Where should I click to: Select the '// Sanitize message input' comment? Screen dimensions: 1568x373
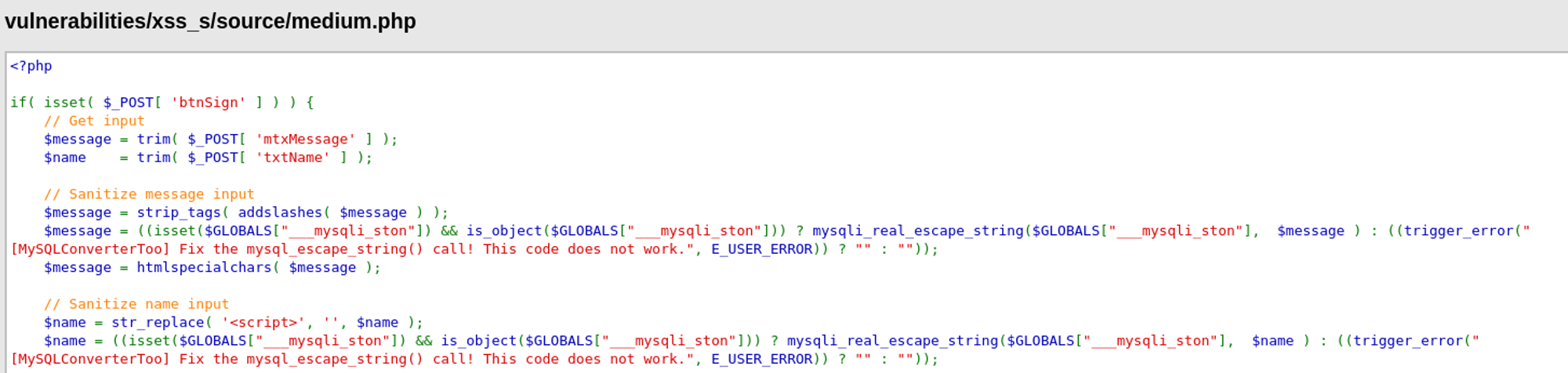(x=149, y=194)
